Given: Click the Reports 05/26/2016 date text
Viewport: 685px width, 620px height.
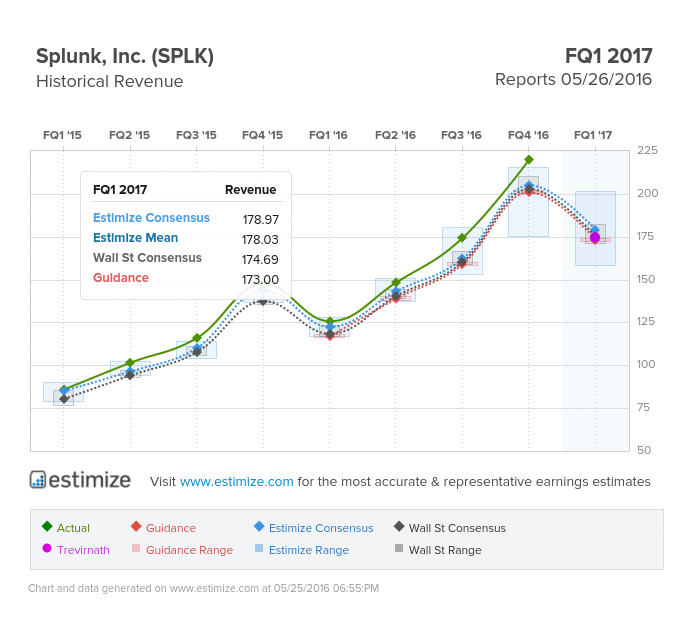Looking at the screenshot, I should coord(573,80).
